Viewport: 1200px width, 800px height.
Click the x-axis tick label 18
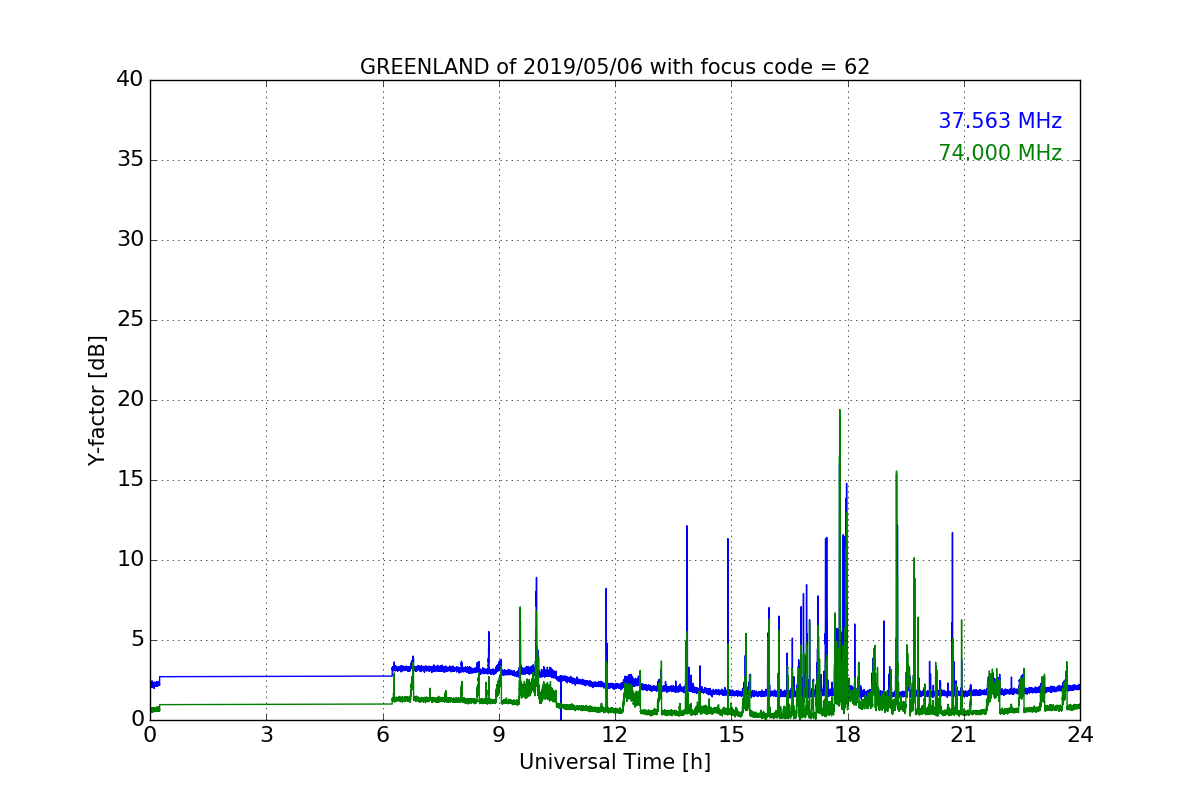(847, 735)
